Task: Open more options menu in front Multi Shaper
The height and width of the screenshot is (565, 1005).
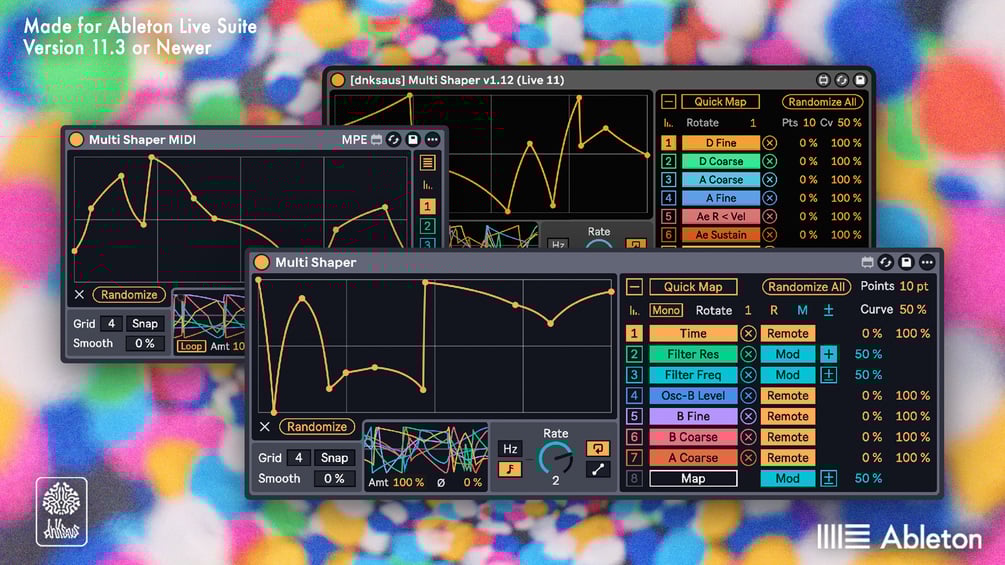Action: [x=927, y=262]
